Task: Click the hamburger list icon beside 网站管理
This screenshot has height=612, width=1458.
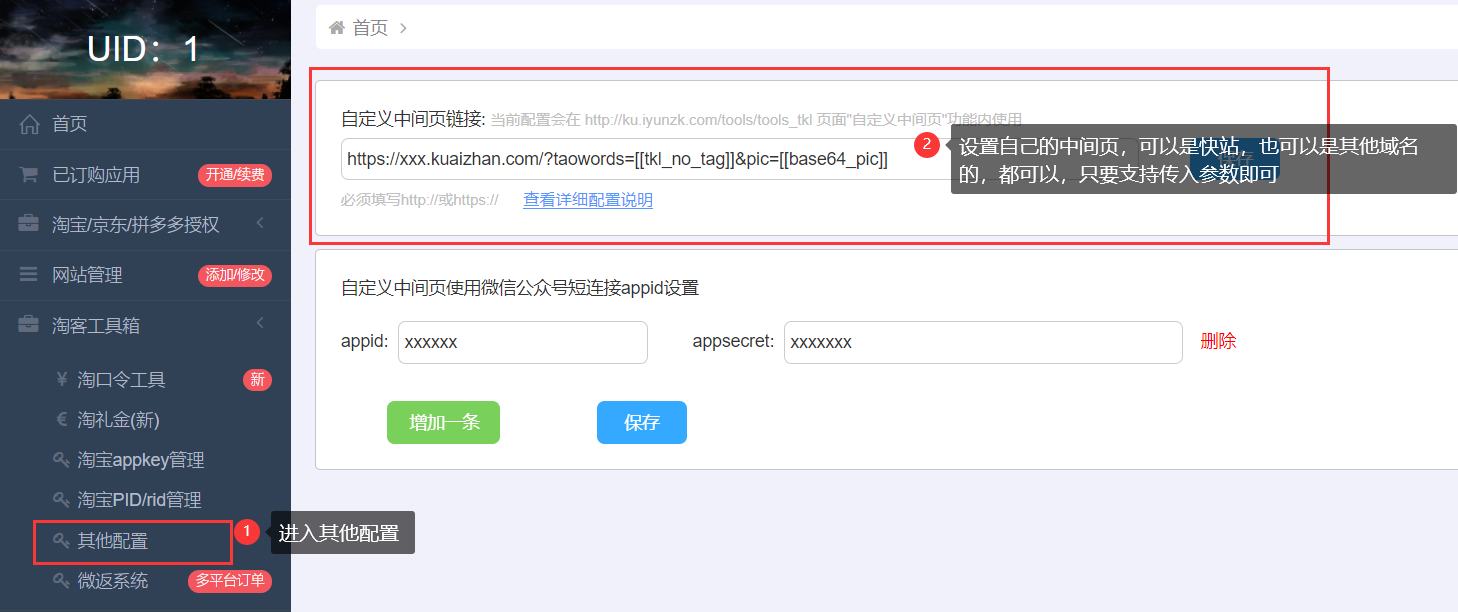Action: (29, 274)
